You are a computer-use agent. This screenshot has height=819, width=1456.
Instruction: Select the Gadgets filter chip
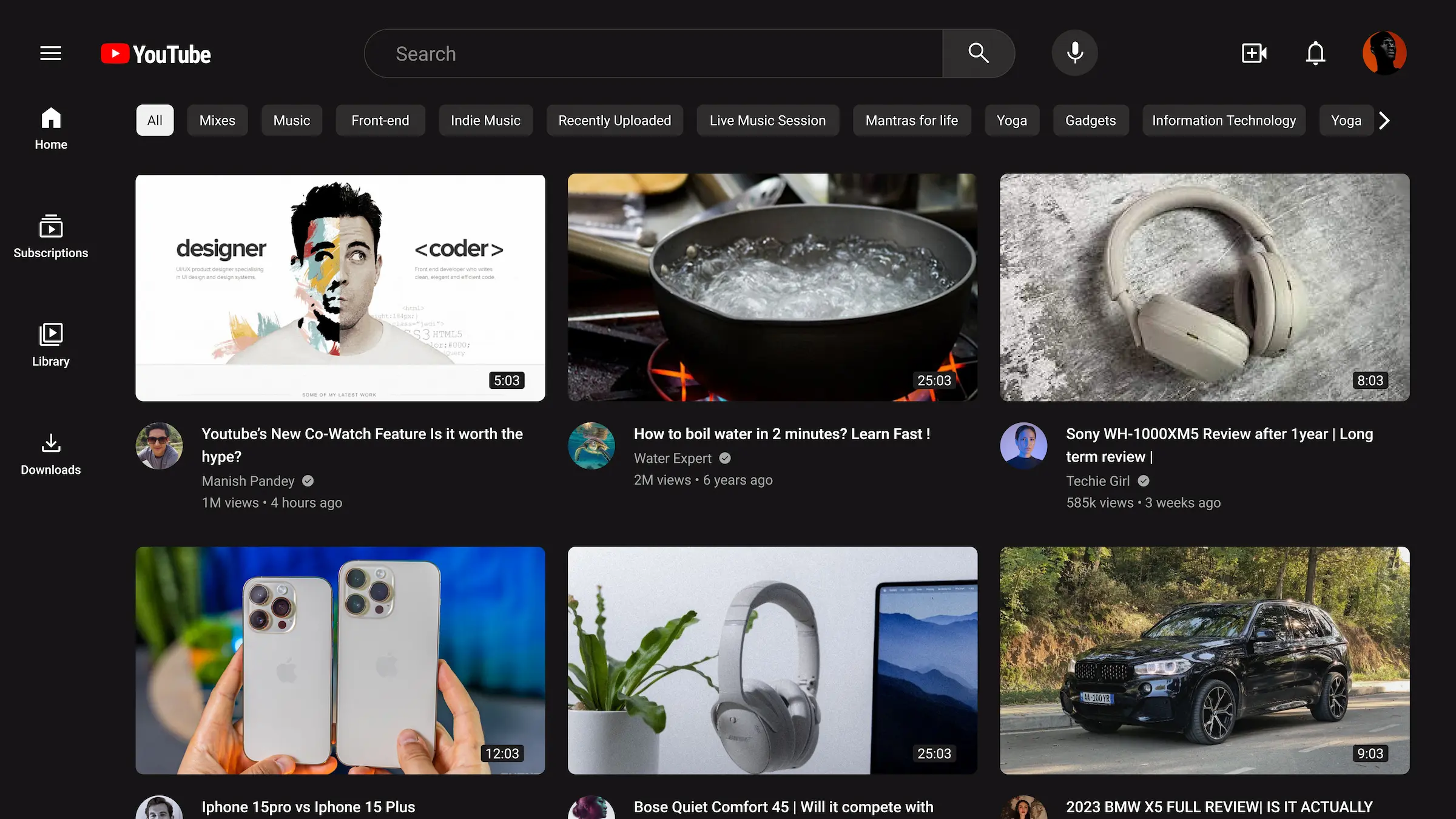(1091, 120)
